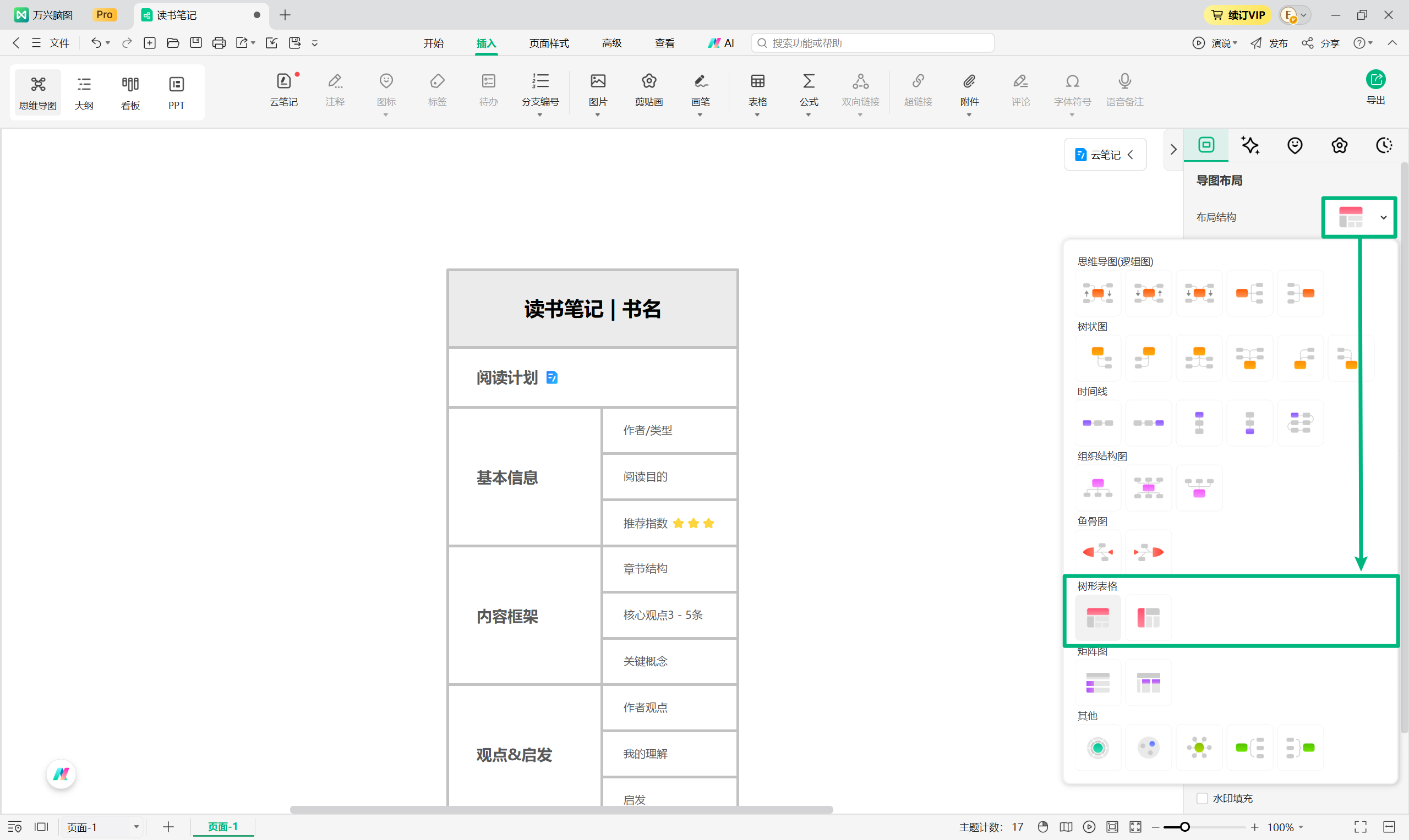Viewport: 1409px width, 840px height.
Task: Collapse the right sidebar panel chevron
Action: [1173, 150]
